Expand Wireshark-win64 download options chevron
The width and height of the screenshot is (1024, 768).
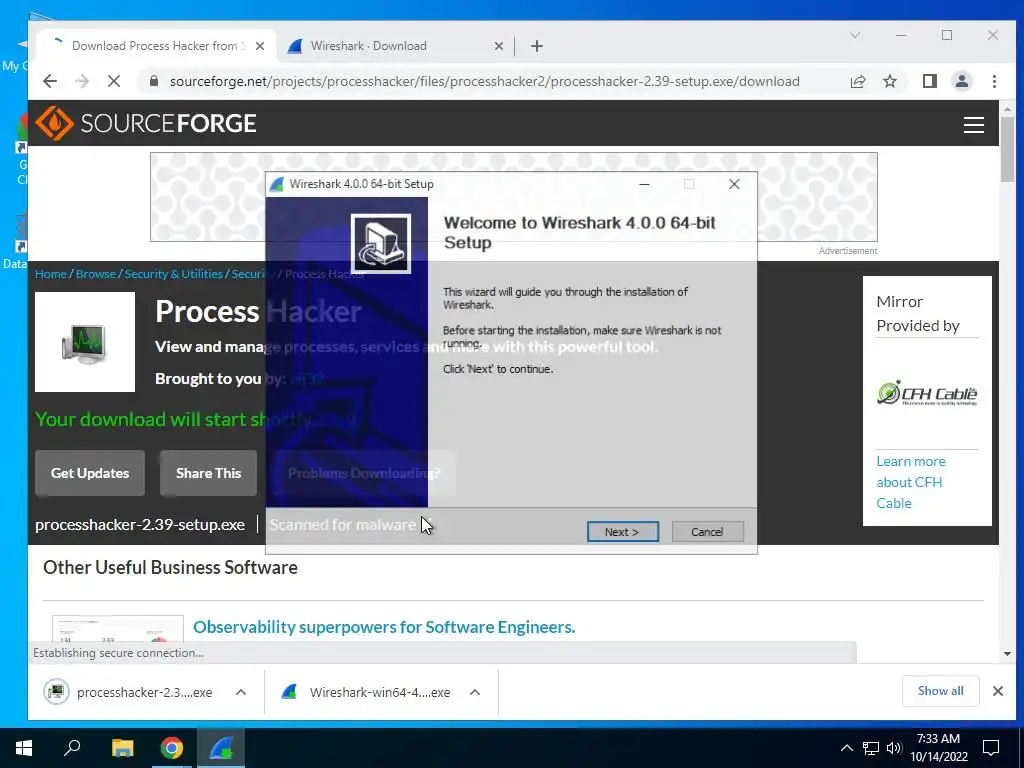[x=475, y=692]
